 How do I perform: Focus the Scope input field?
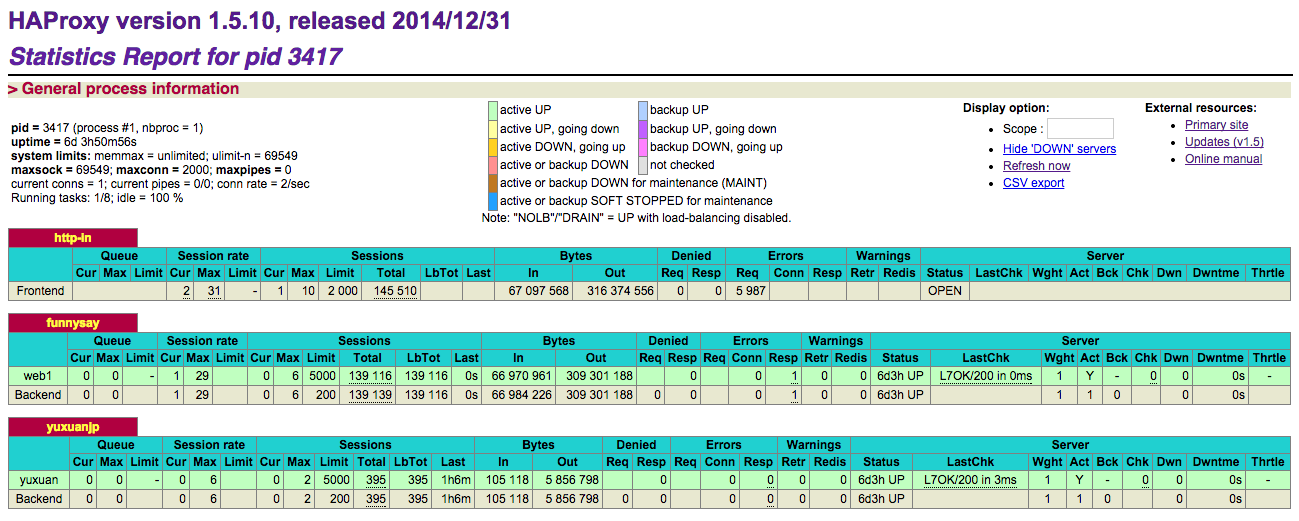1080,128
